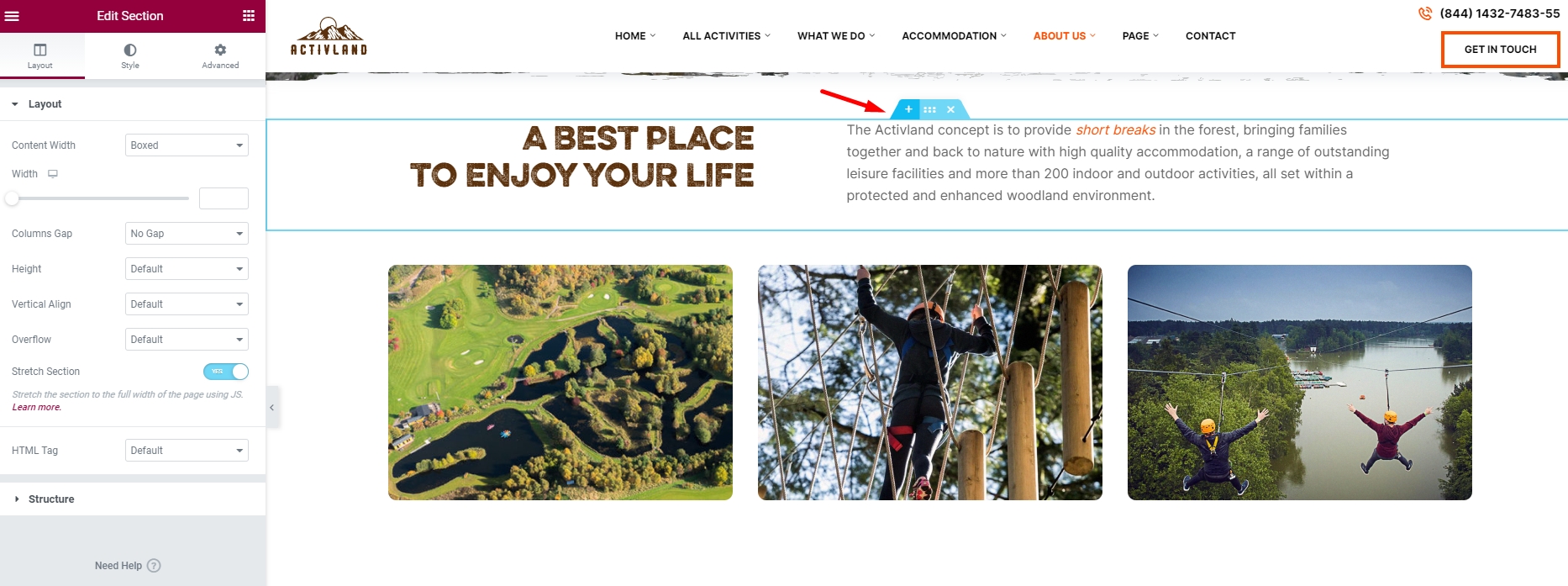The image size is (1568, 586).
Task: Open the Columns Gap dropdown
Action: 187,234
